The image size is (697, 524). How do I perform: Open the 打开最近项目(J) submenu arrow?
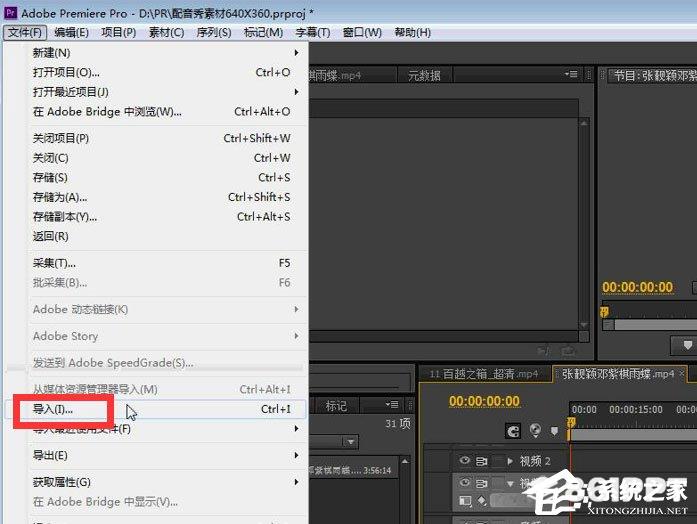click(296, 92)
